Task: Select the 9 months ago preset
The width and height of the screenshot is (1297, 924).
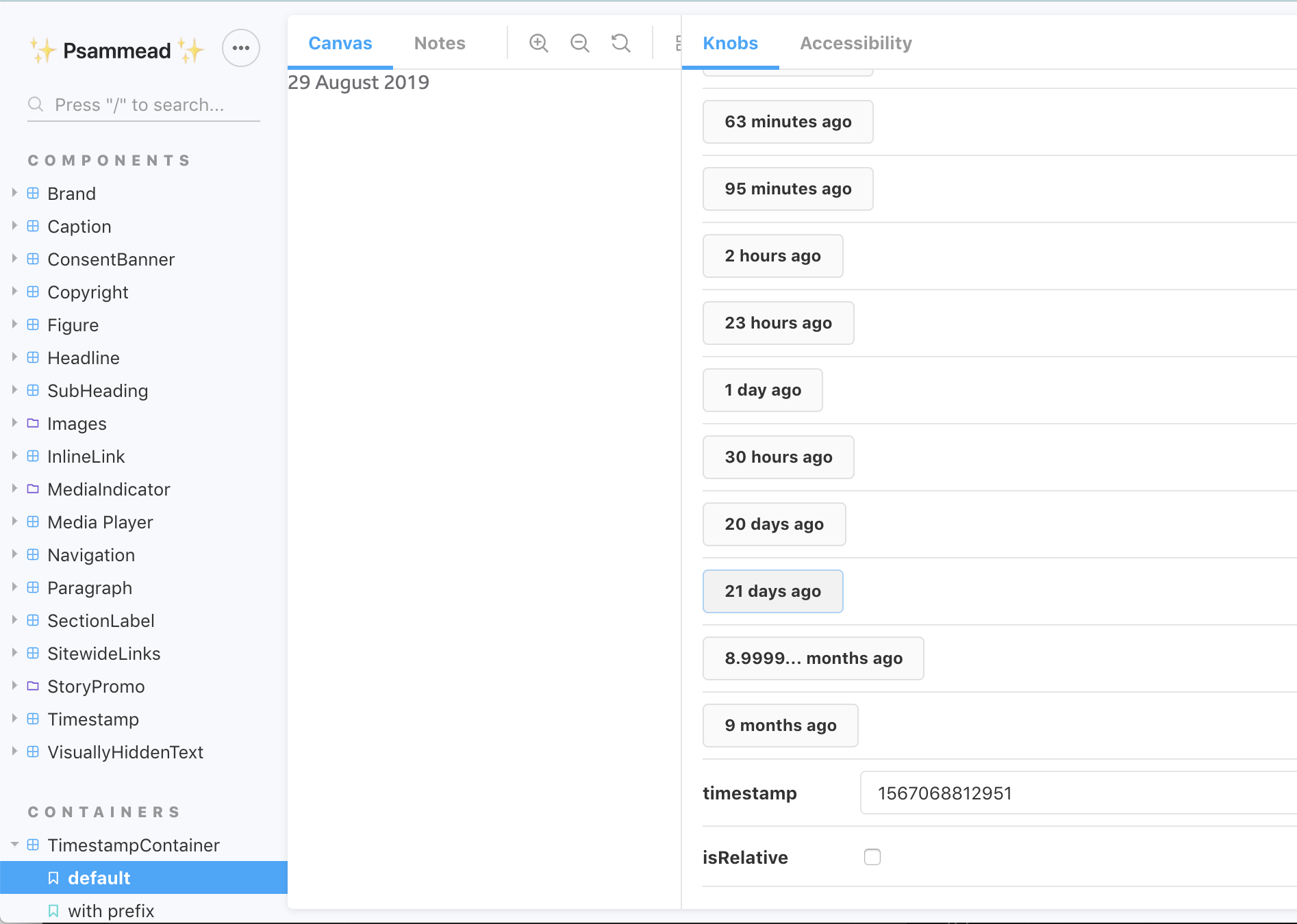Action: [780, 726]
